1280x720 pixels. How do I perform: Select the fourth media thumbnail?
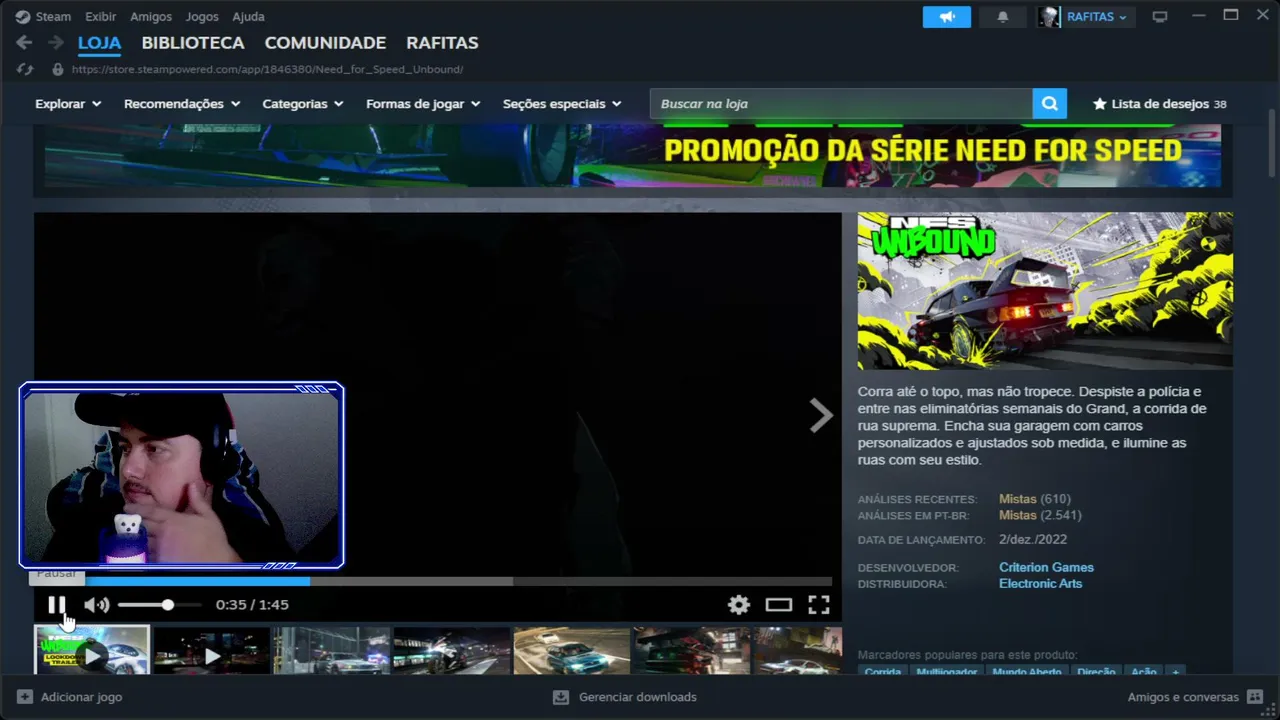tap(452, 651)
